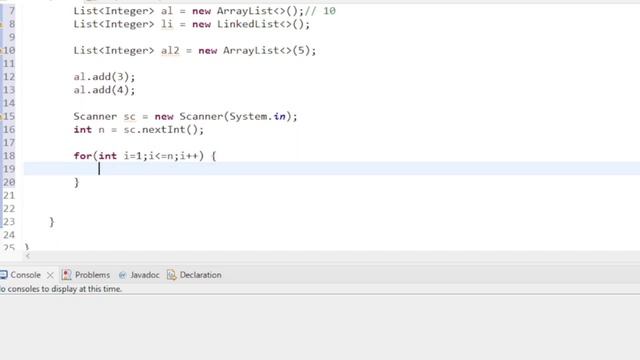Switch to the Console tab
Image resolution: width=640 pixels, height=360 pixels.
(25, 275)
